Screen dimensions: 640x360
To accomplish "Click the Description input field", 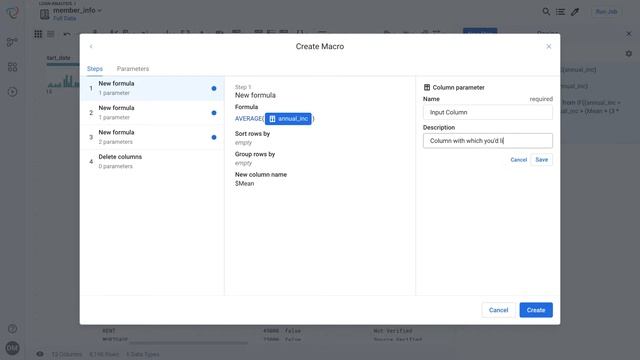I will click(488, 141).
